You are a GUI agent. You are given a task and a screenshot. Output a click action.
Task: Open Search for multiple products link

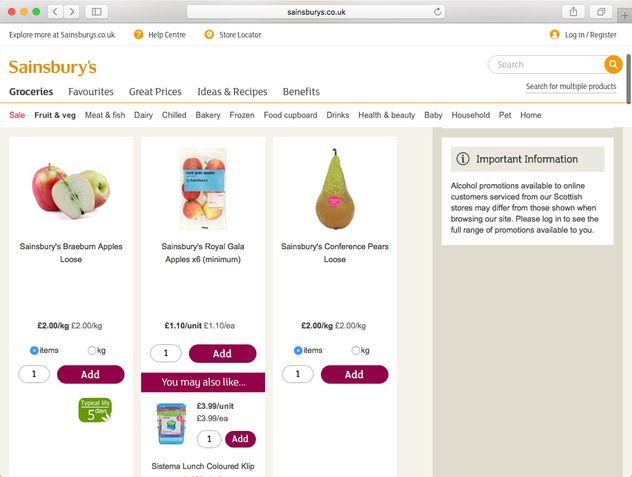571,86
